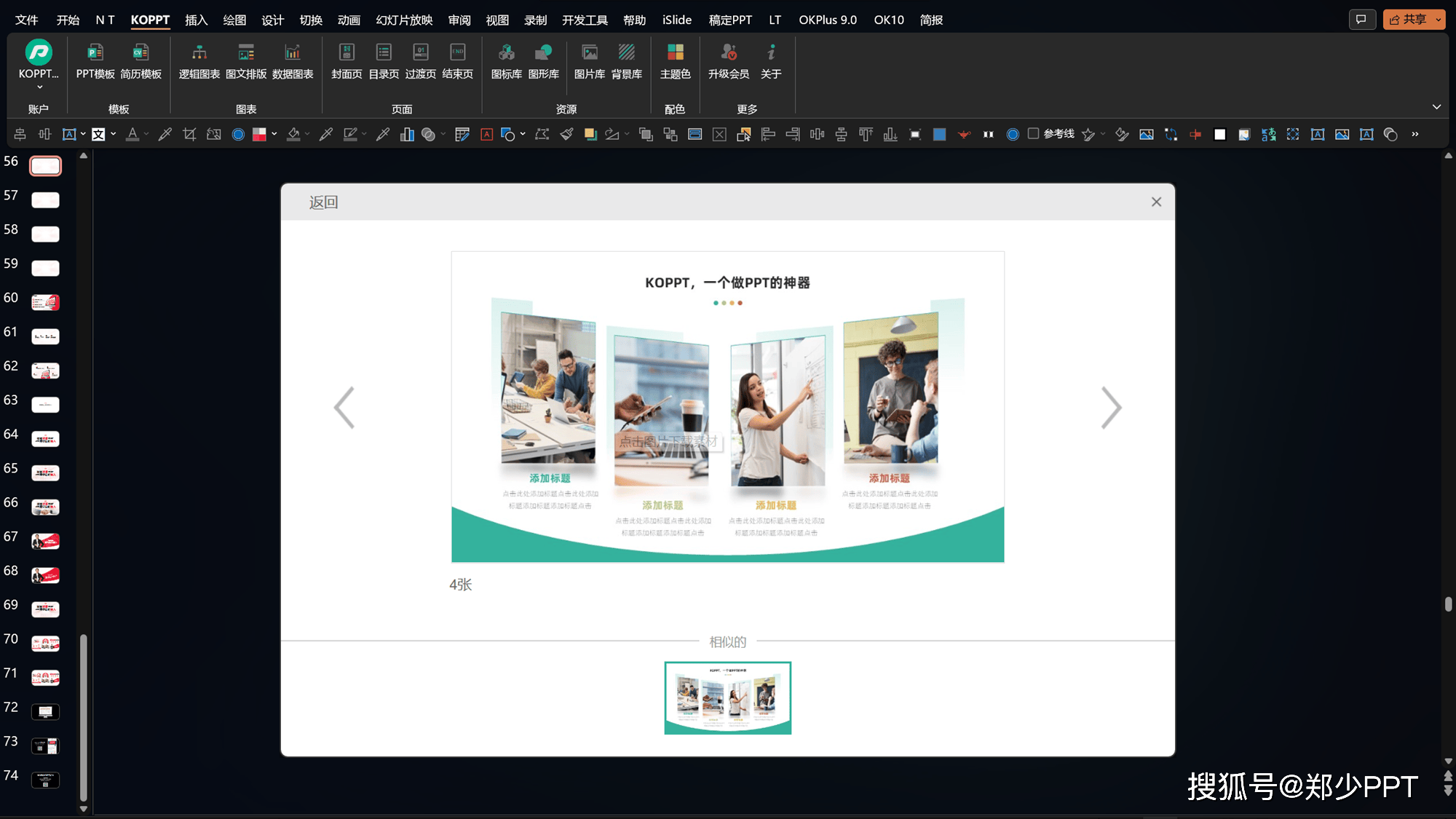This screenshot has width=1456, height=819.
Task: Open the 逻辑图表 logic charts
Action: pos(199,61)
